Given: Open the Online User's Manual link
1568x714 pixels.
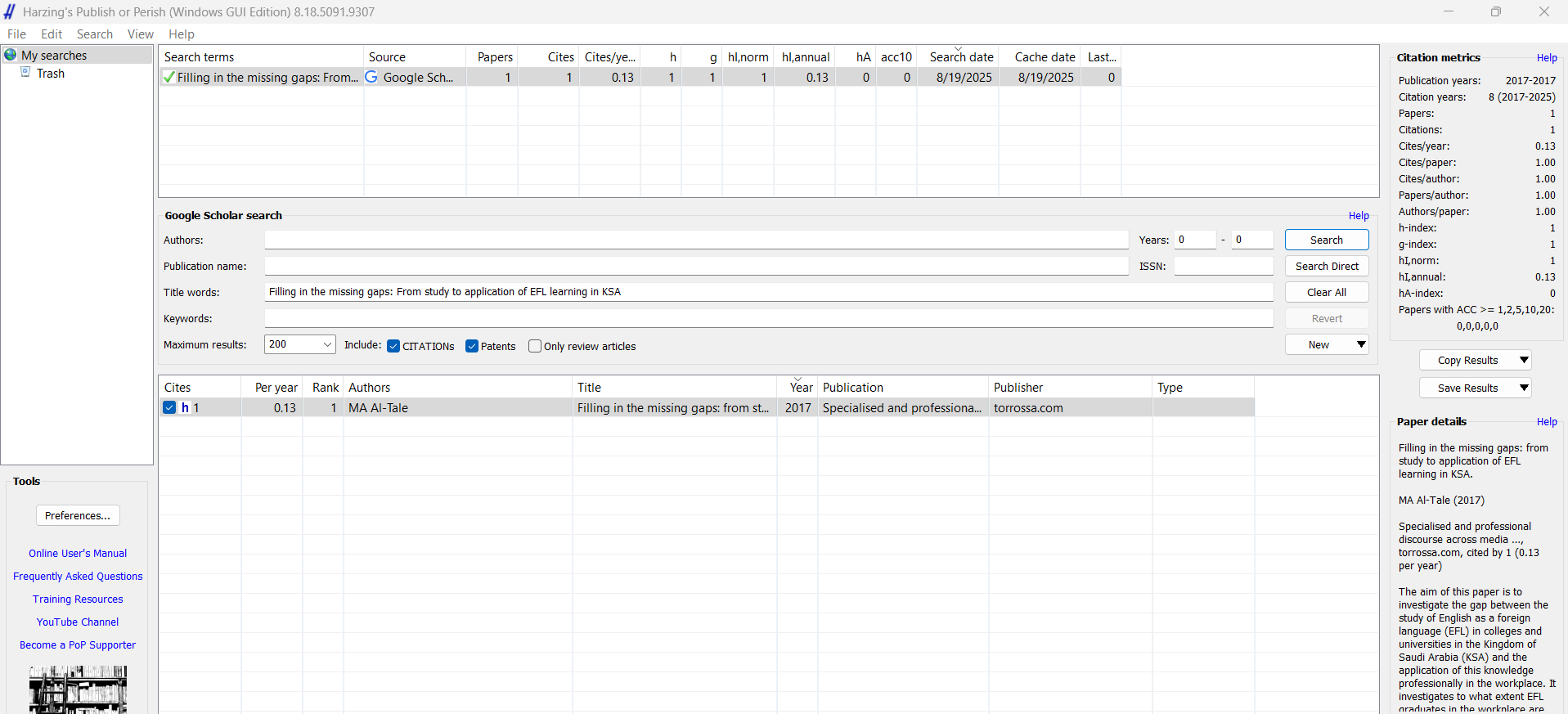Looking at the screenshot, I should click(78, 553).
